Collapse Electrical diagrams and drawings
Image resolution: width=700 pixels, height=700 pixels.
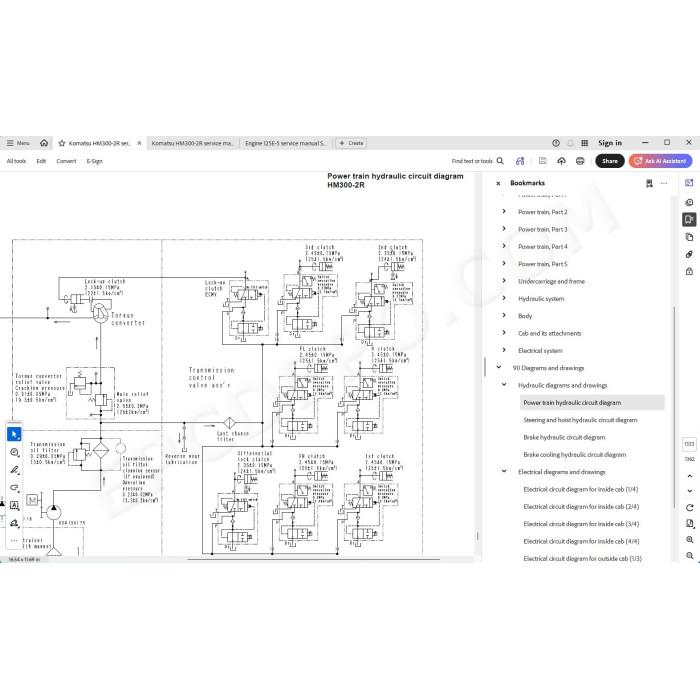pos(504,471)
